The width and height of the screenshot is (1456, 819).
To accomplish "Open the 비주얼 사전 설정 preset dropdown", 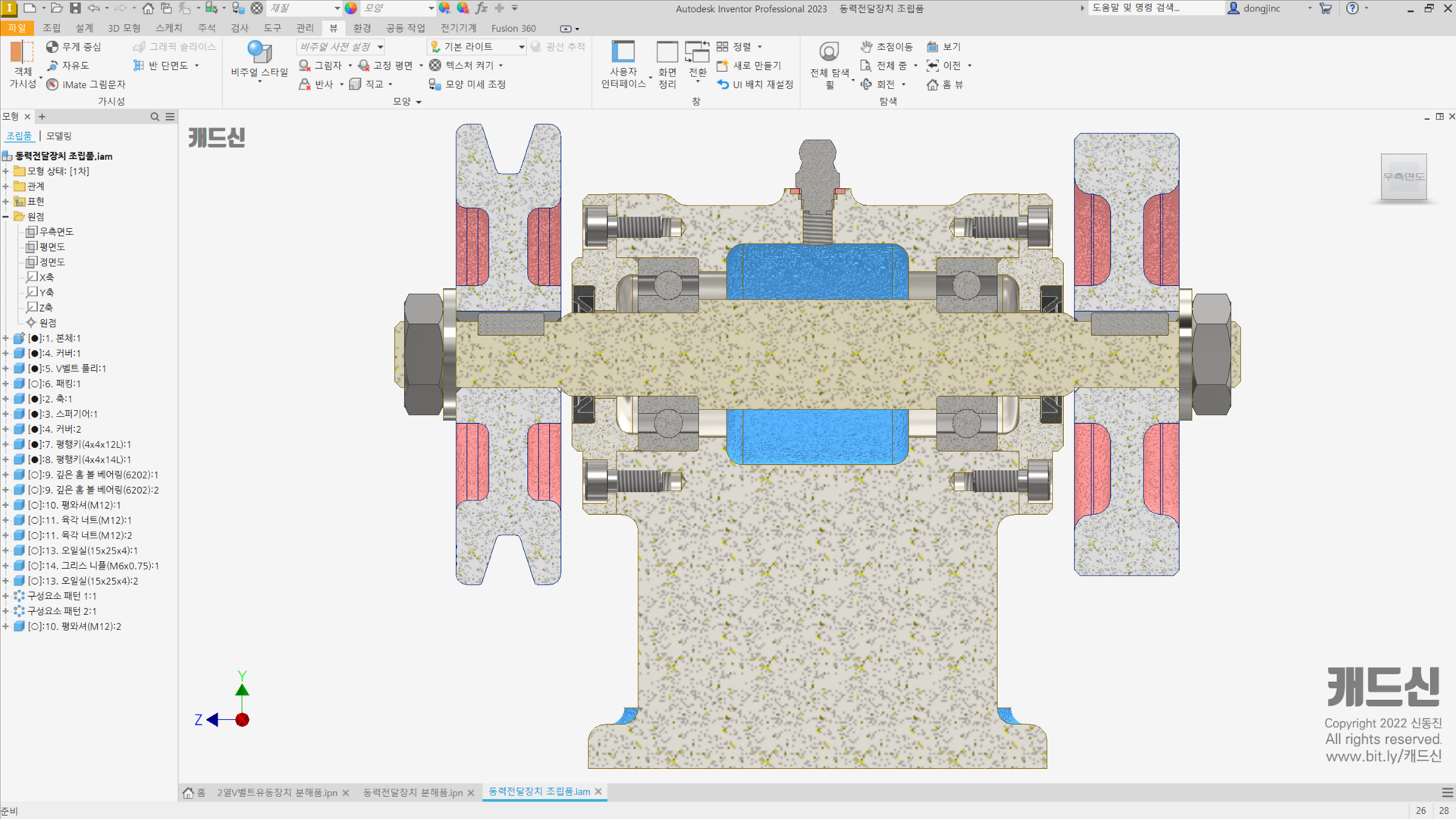I will coord(341,47).
